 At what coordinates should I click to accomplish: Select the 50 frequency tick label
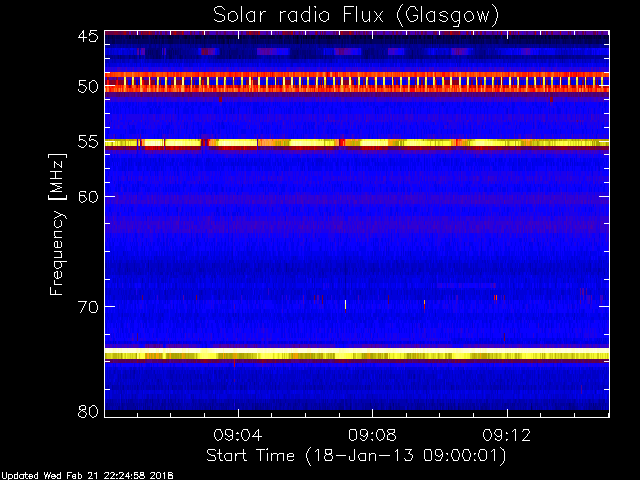88,87
